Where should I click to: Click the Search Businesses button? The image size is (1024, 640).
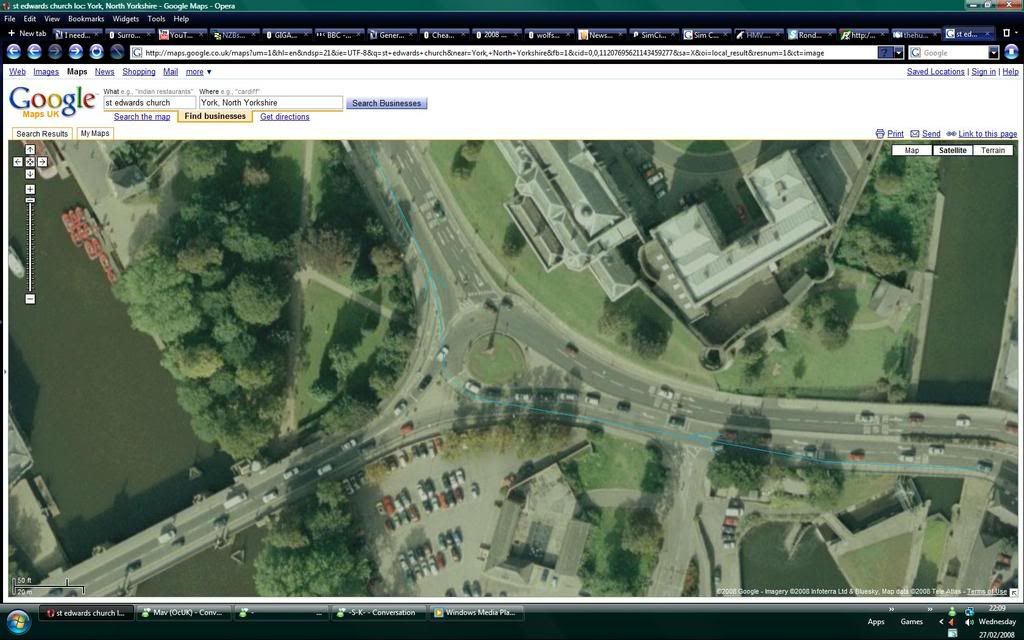click(387, 103)
